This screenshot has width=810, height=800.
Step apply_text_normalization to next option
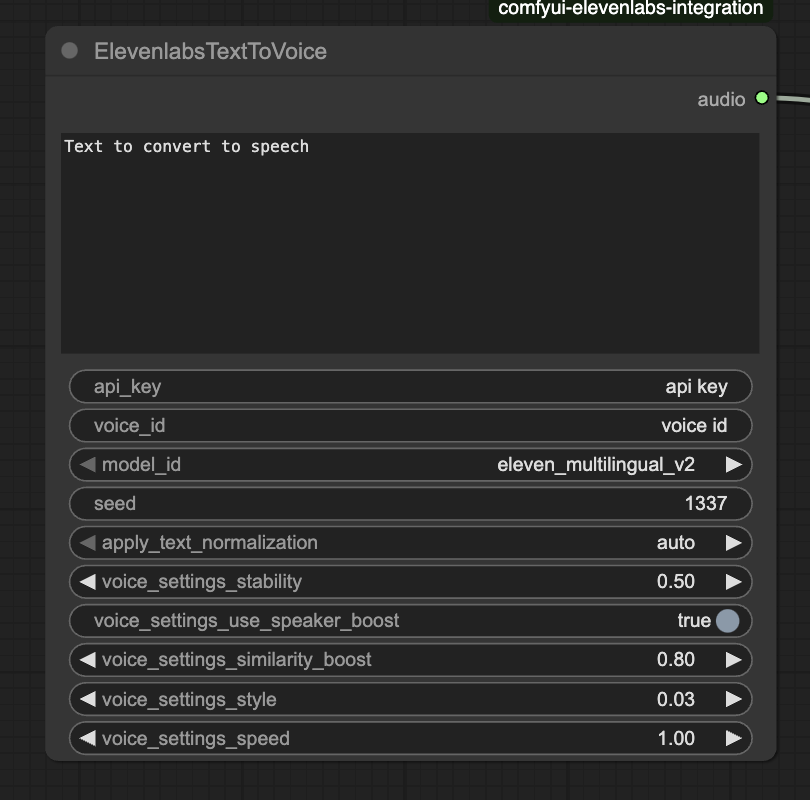coord(734,542)
